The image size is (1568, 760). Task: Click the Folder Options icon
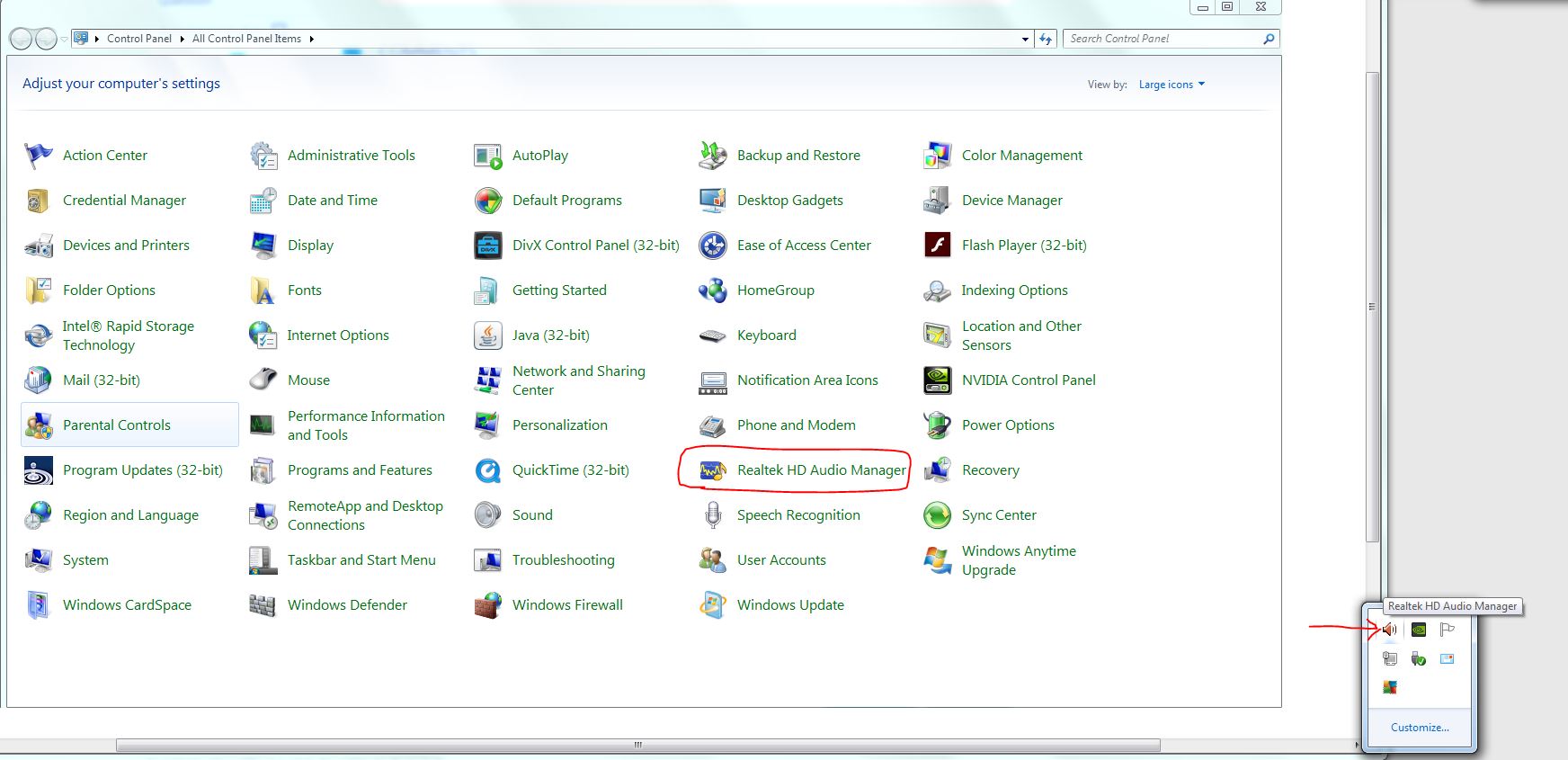click(x=38, y=291)
